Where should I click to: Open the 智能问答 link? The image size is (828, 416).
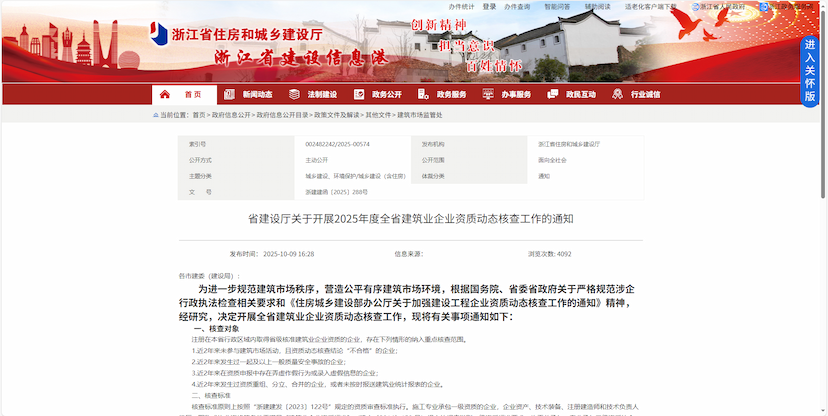[557, 6]
